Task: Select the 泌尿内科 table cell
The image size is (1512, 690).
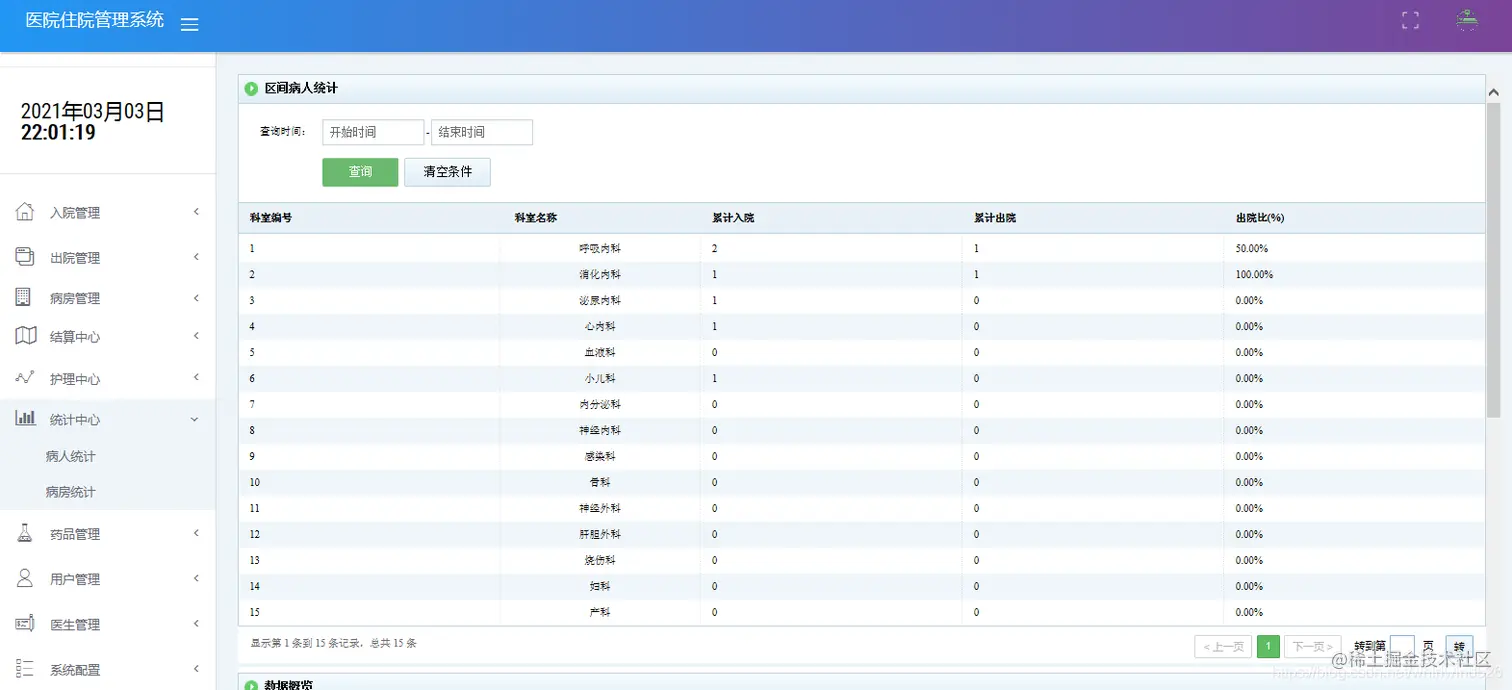Action: pyautogui.click(x=600, y=300)
